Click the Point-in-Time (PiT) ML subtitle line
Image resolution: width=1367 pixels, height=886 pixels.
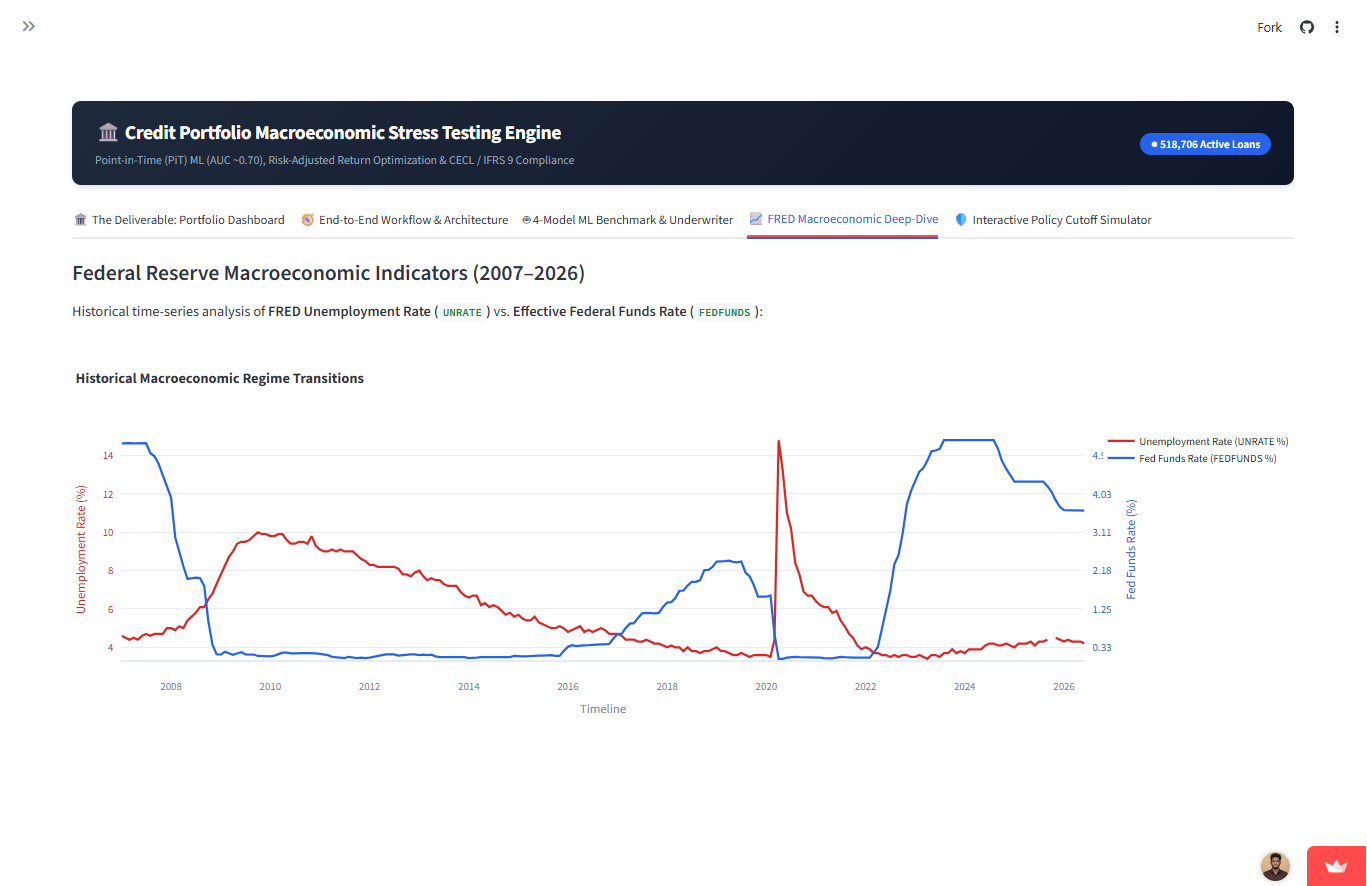pos(335,160)
